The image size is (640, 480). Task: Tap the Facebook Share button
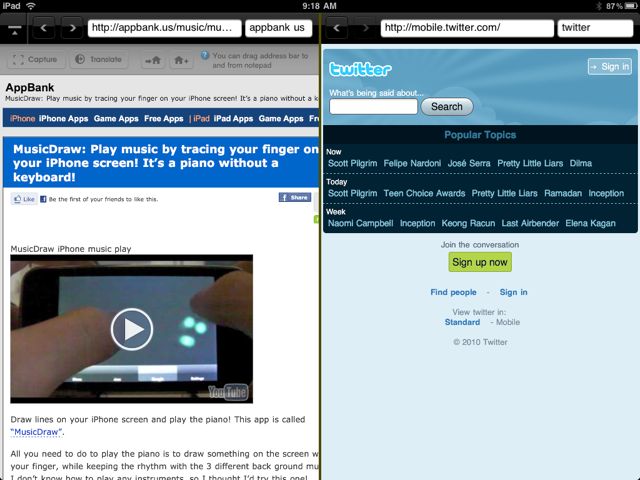pos(295,198)
